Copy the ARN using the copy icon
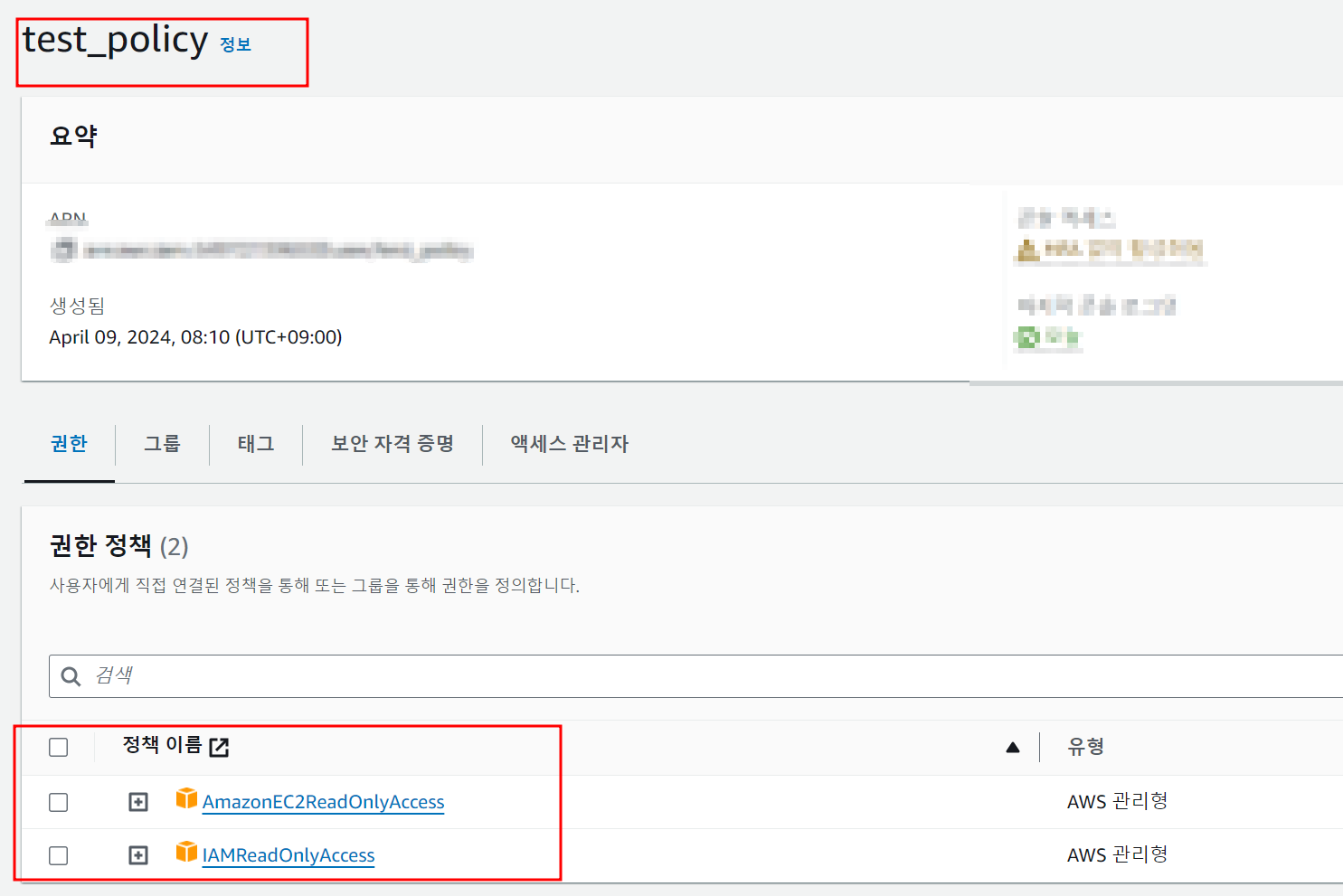 [62, 250]
